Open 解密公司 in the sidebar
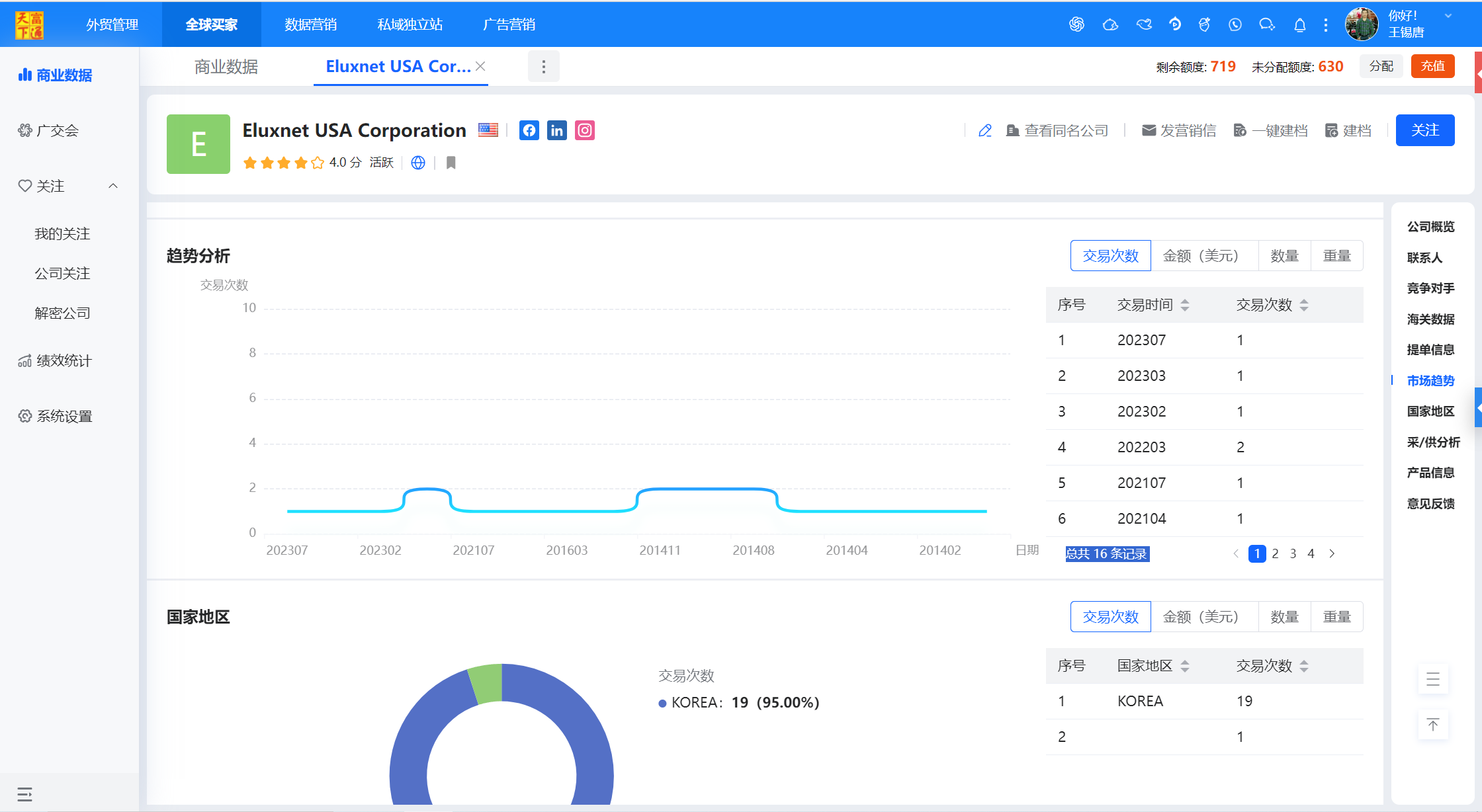The height and width of the screenshot is (812, 1482). (62, 313)
